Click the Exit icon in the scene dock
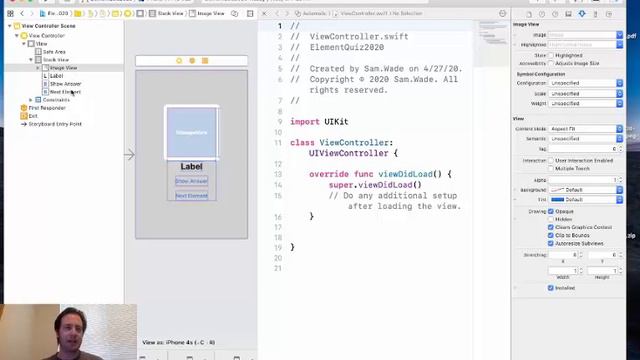640x360 pixels. coord(205,61)
